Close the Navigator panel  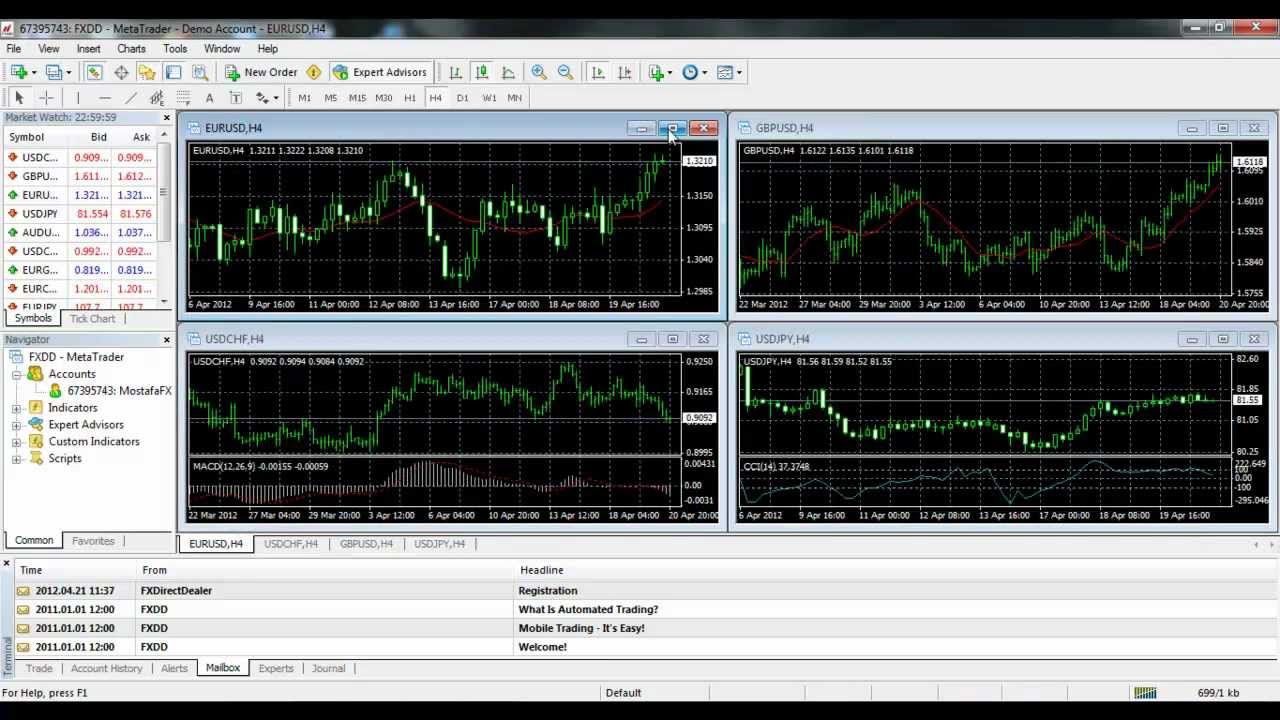click(x=167, y=339)
